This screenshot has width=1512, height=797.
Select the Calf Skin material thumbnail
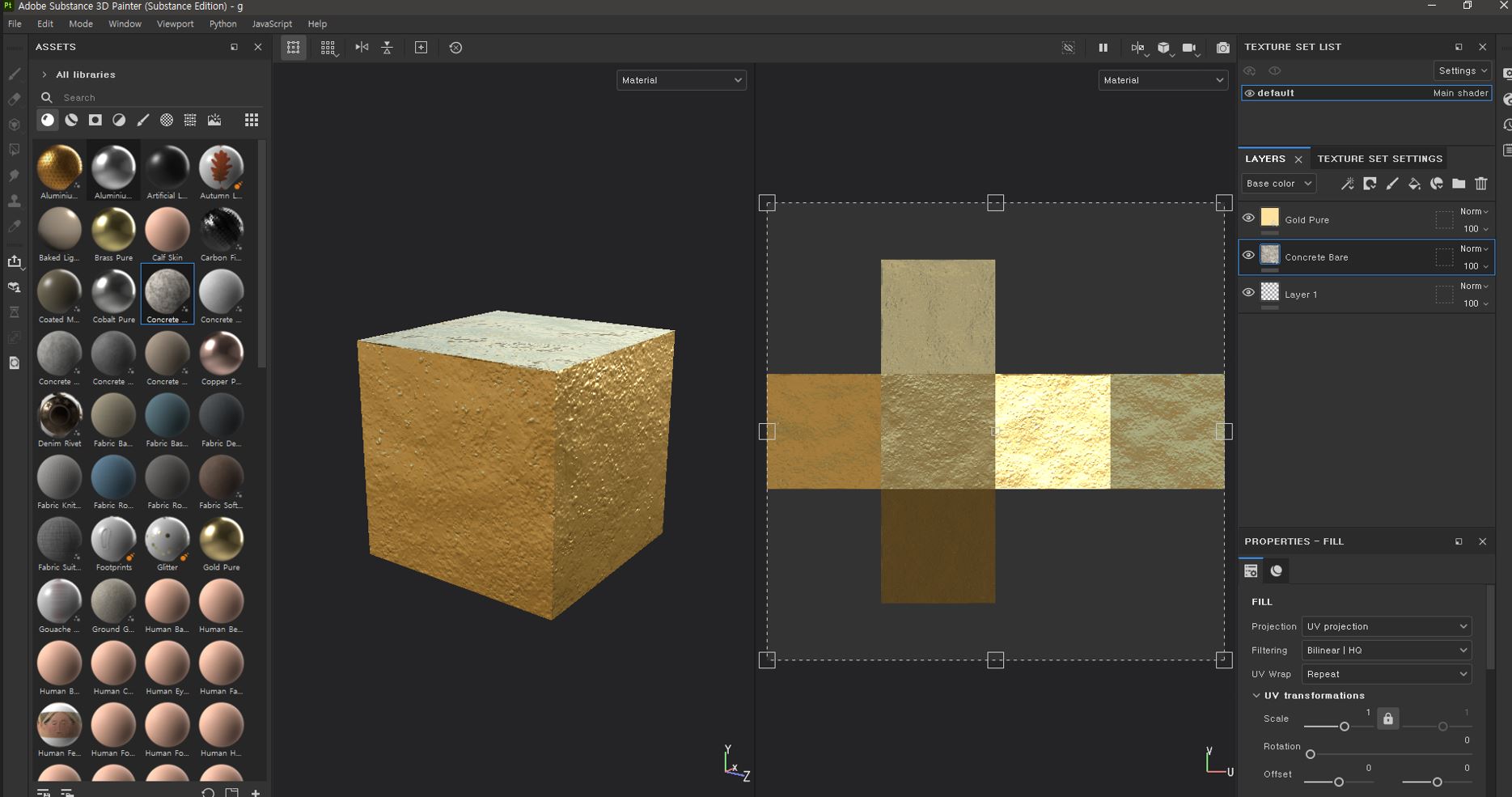coord(167,229)
